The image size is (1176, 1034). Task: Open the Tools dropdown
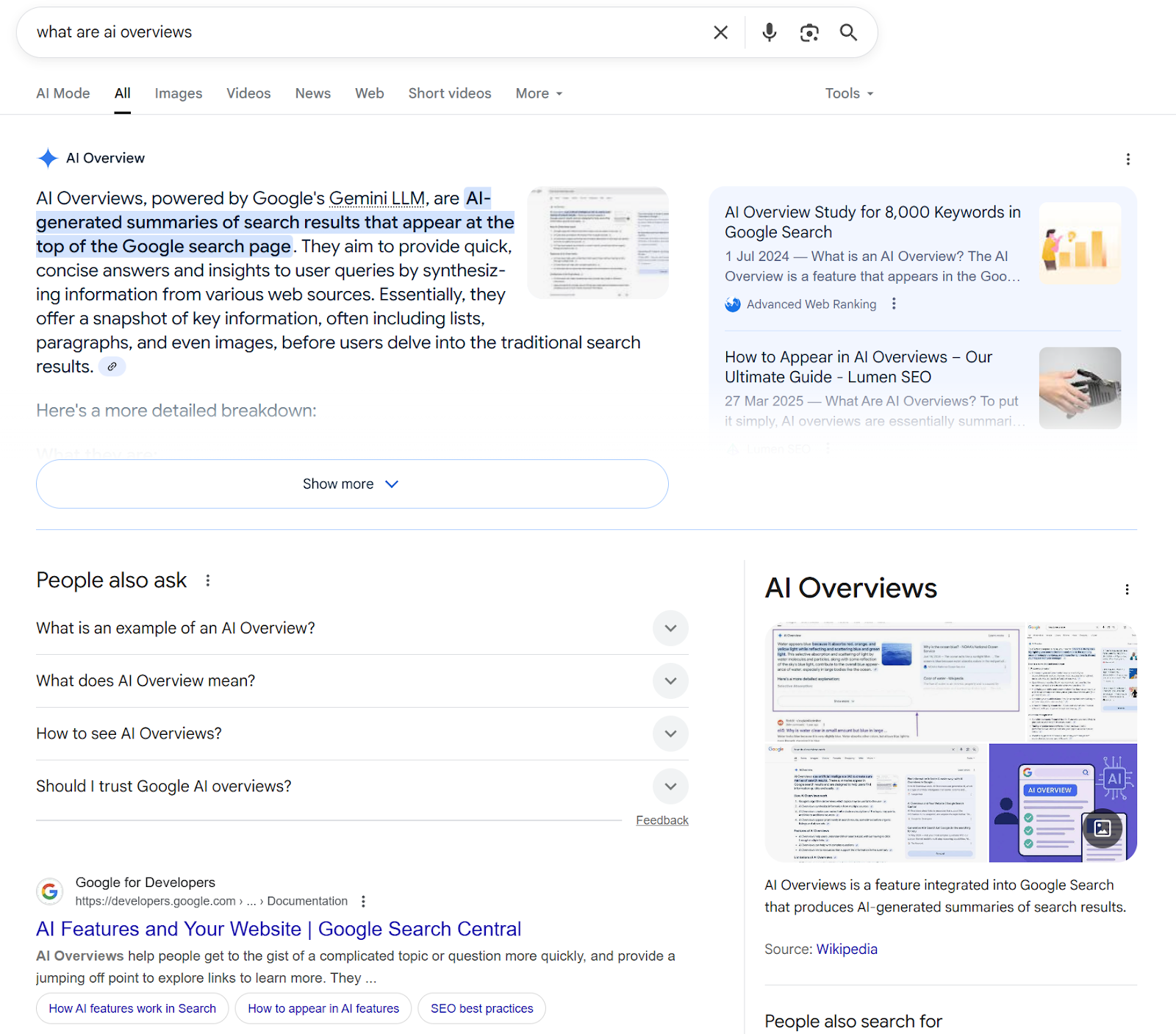coord(849,93)
